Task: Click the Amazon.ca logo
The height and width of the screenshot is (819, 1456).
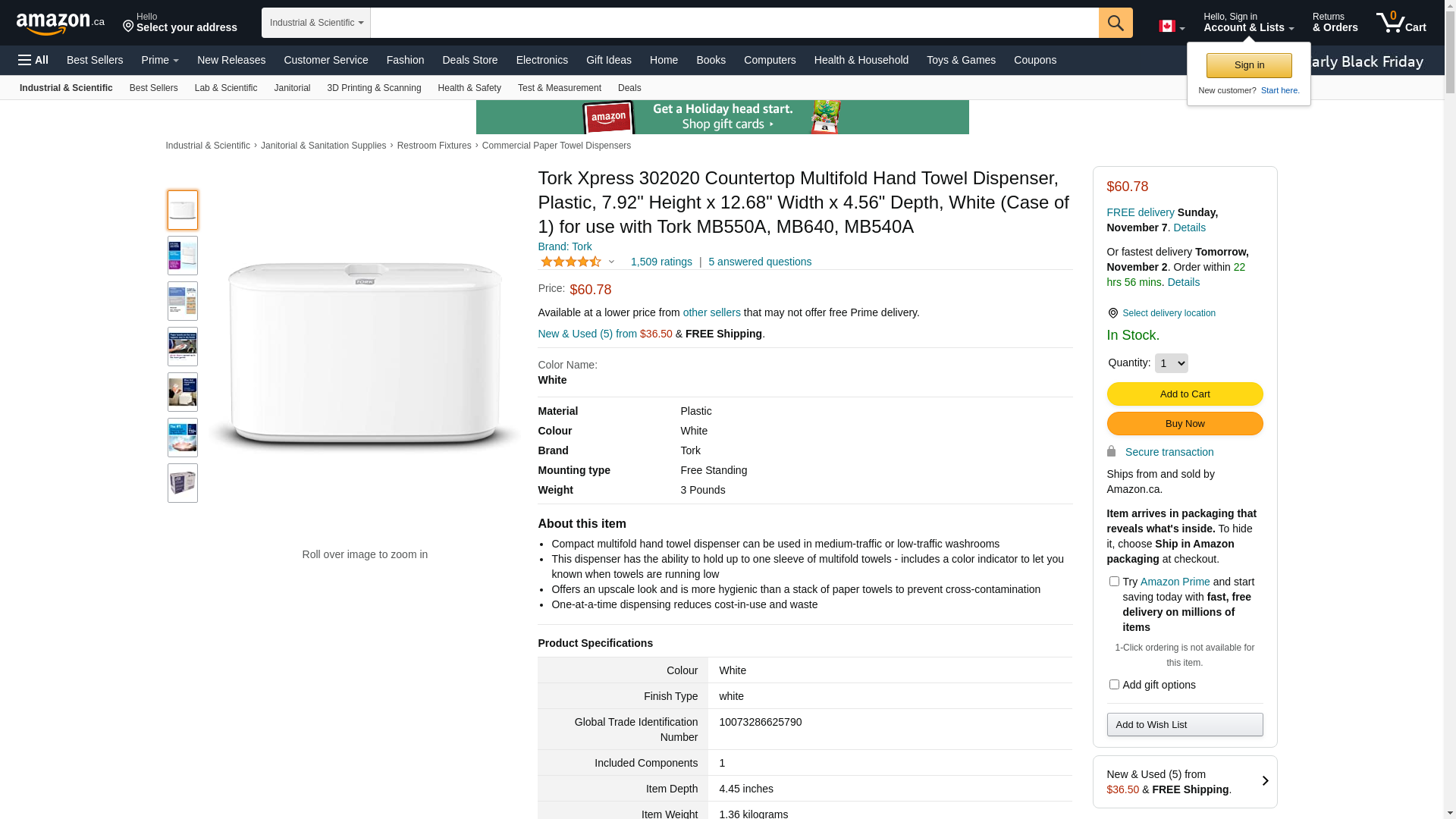Action: 61,23
